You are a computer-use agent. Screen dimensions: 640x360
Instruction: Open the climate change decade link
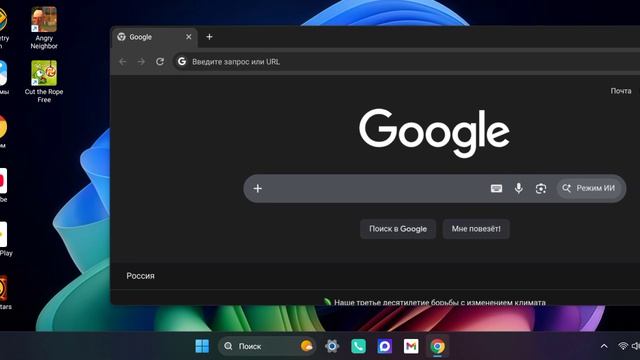tap(439, 302)
